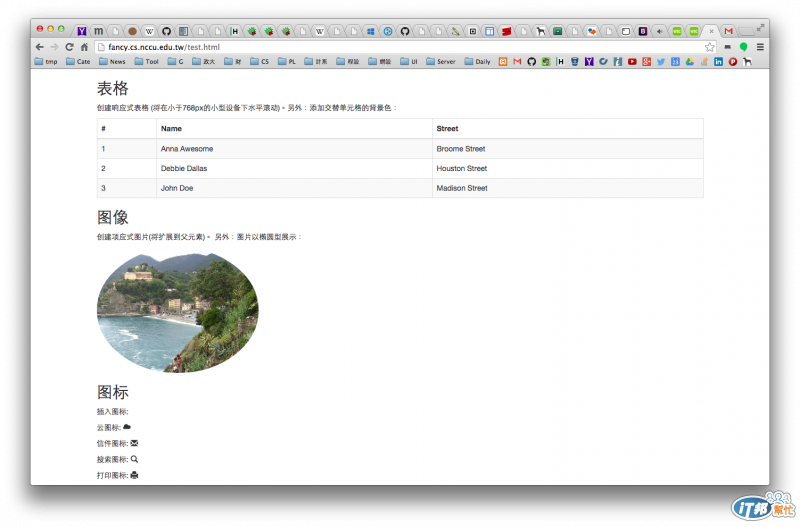Switch to the speaker icon tab
The width and height of the screenshot is (800, 527).
click(660, 31)
